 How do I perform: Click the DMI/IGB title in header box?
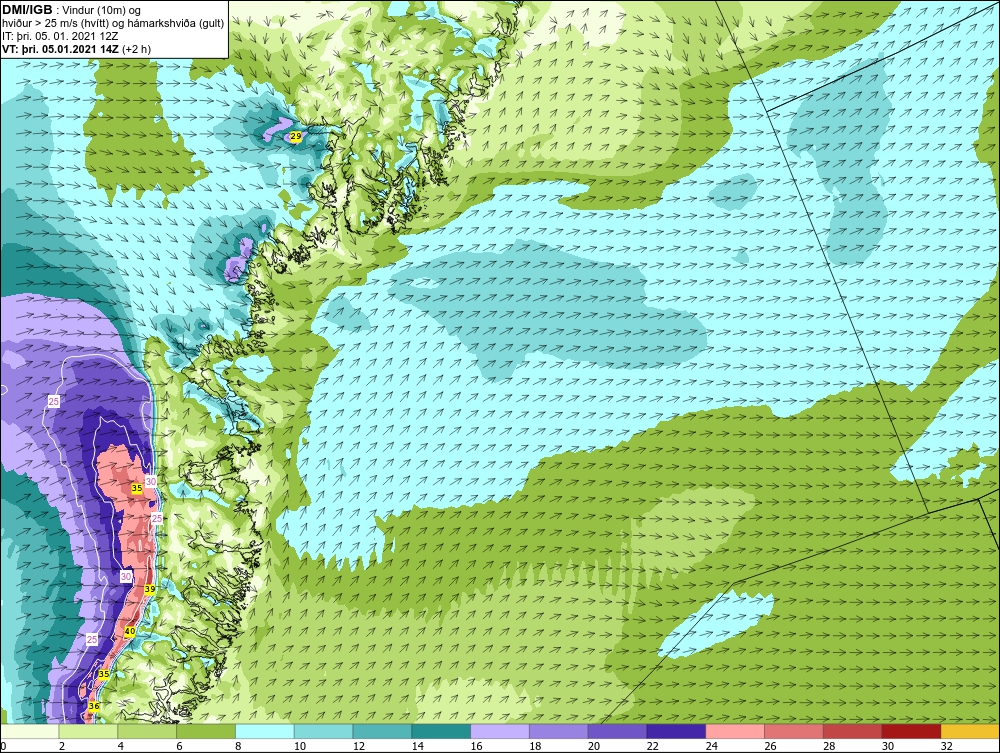click(x=27, y=10)
